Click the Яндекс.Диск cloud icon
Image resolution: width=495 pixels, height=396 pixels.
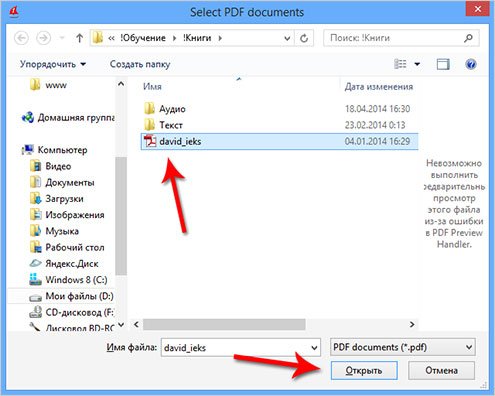pyautogui.click(x=35, y=263)
